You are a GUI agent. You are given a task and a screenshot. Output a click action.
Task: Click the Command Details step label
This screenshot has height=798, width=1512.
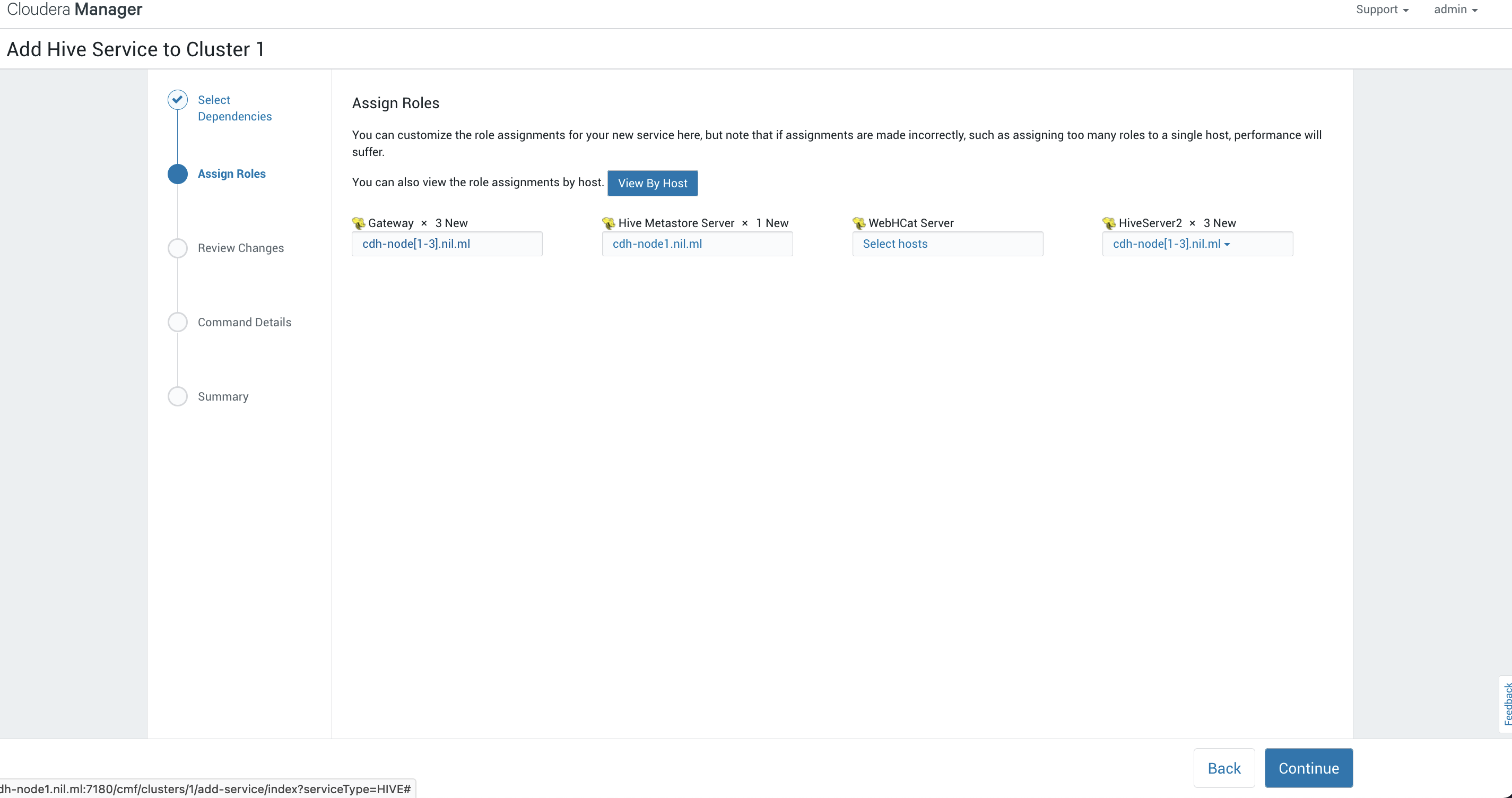pos(244,323)
